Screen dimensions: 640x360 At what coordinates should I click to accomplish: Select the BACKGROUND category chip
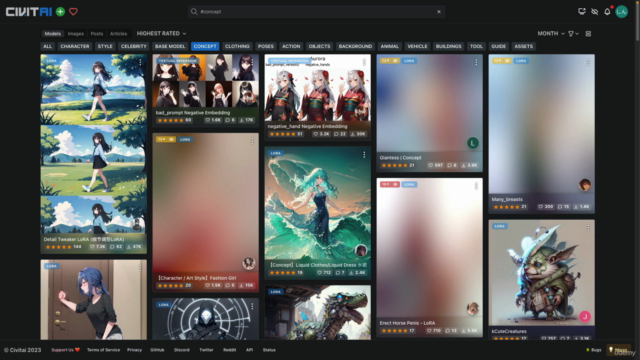(x=355, y=47)
